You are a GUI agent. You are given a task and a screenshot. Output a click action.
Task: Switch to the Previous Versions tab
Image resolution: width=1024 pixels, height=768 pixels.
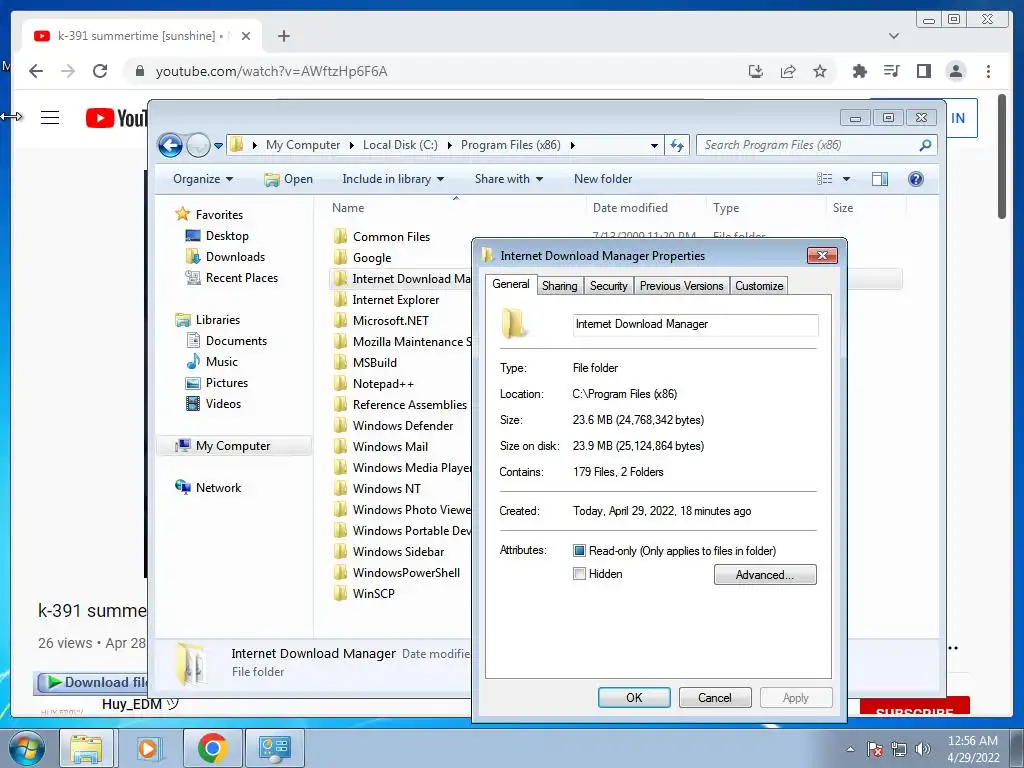[681, 286]
